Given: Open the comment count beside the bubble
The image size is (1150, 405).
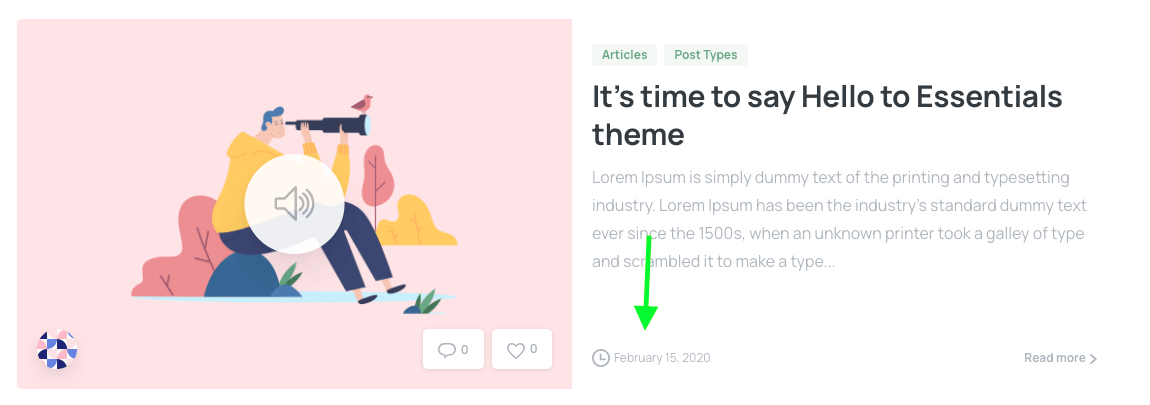Looking at the screenshot, I should (464, 349).
